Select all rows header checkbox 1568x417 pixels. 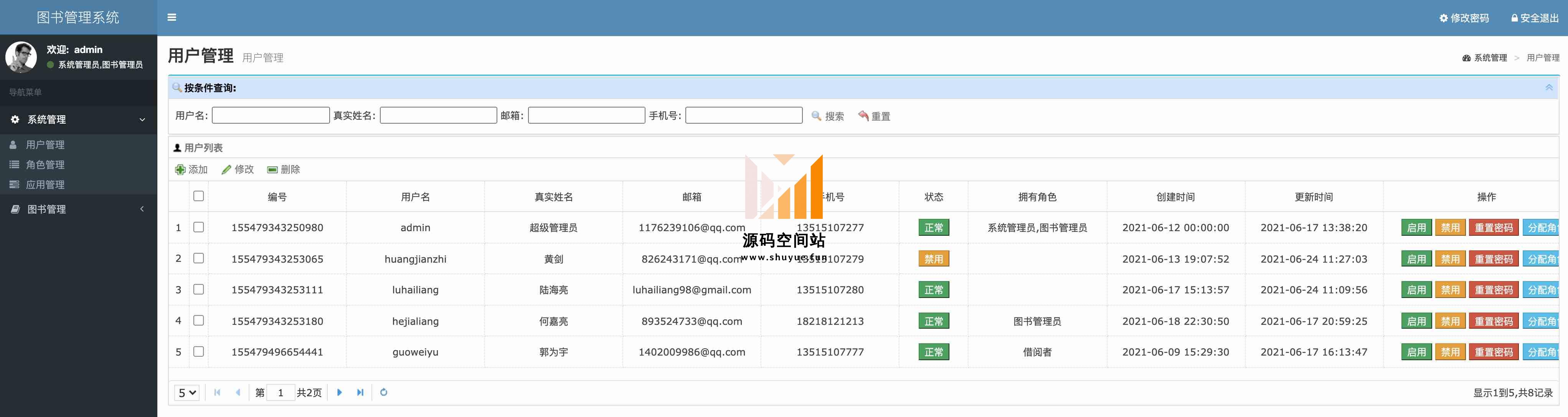[198, 196]
